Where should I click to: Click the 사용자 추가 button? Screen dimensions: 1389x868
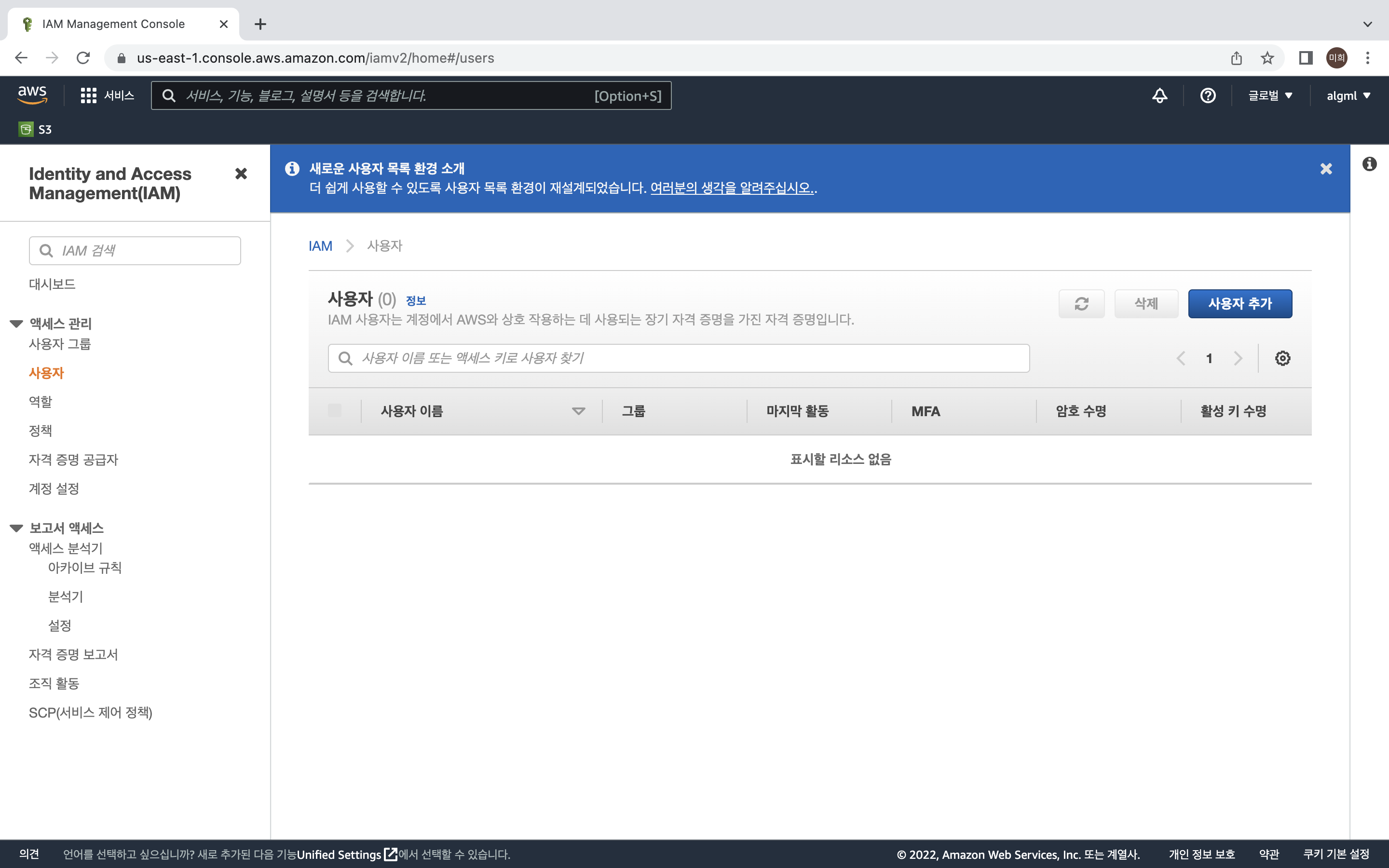coord(1240,304)
